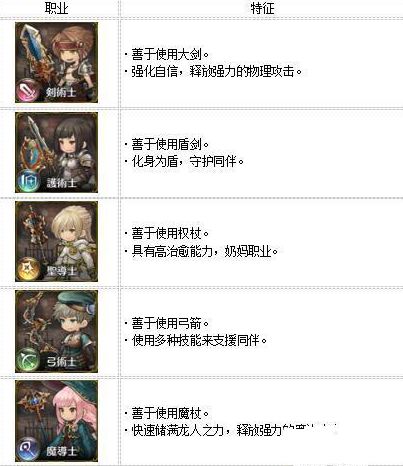Click the 魔導士 character portrait
Viewport: 403px width, 466px height.
(x=57, y=421)
